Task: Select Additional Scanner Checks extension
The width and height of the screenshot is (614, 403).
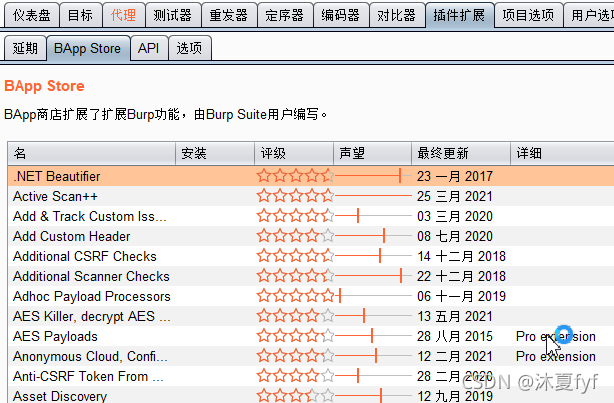Action: click(x=311, y=276)
